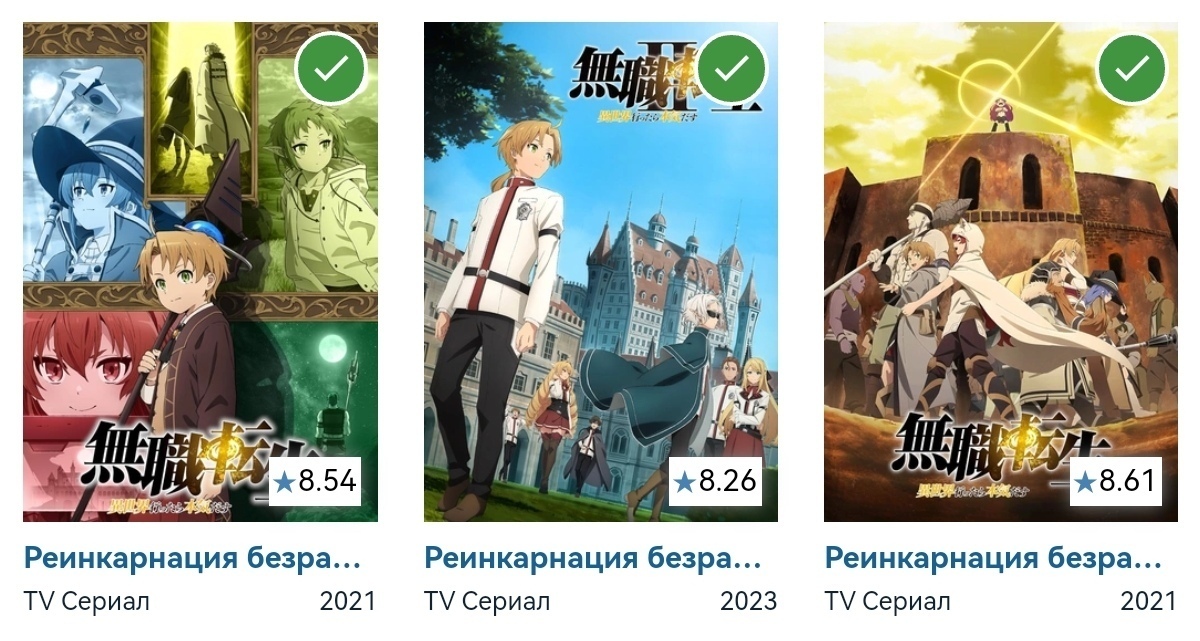Image resolution: width=1200 pixels, height=641 pixels.
Task: Select the 8.54 rating number
Action: (327, 482)
